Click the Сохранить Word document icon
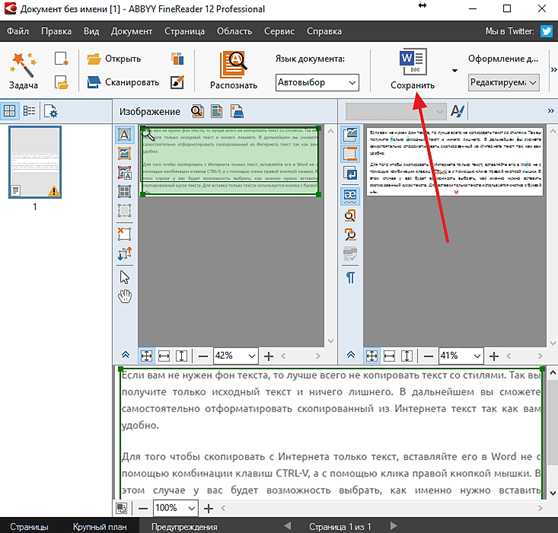This screenshot has height=533, width=558. tap(413, 62)
